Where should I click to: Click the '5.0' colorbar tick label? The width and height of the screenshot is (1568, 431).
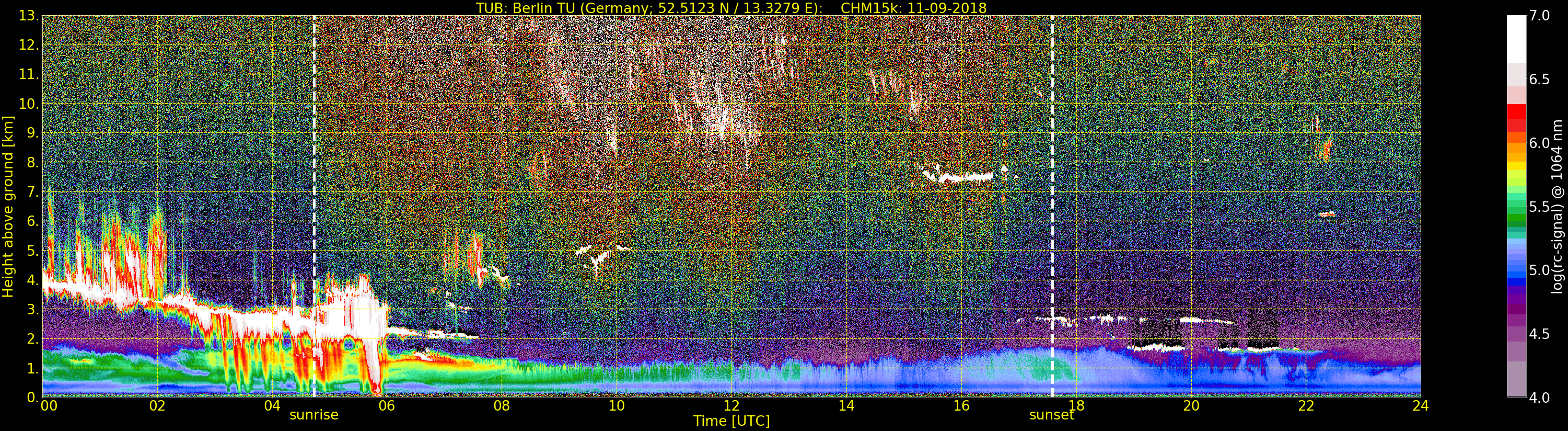(x=1539, y=270)
